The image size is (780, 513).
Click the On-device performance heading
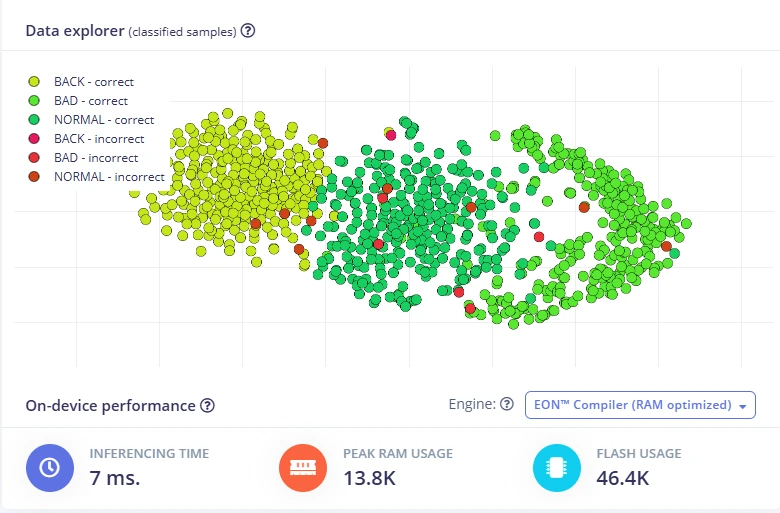[110, 406]
